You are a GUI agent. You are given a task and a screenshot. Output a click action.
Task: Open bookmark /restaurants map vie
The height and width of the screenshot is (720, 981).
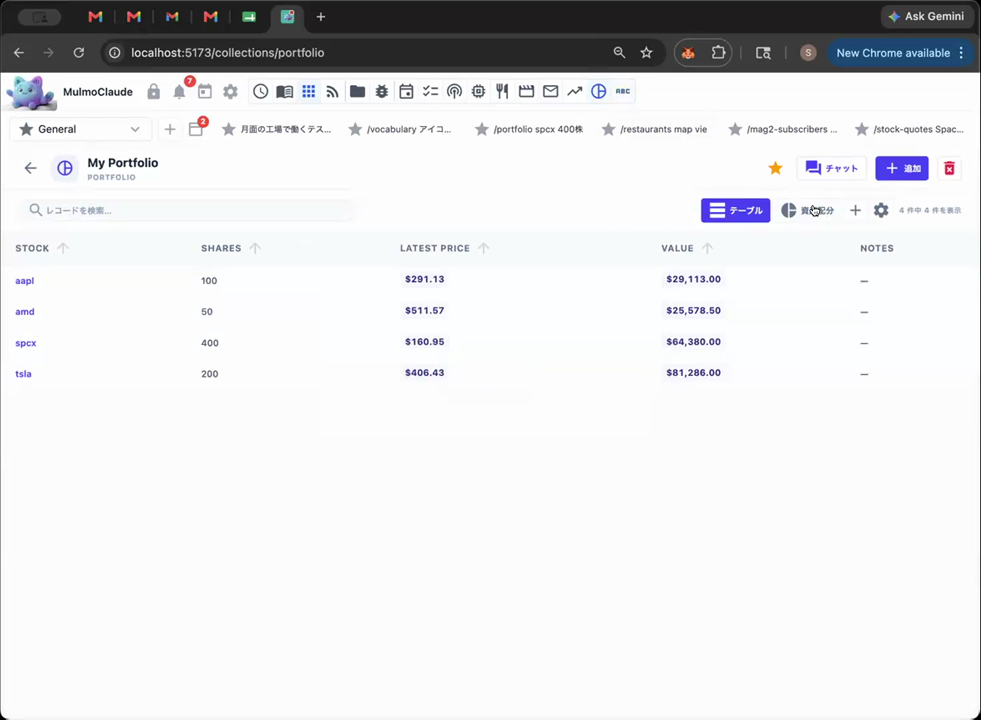(x=655, y=129)
